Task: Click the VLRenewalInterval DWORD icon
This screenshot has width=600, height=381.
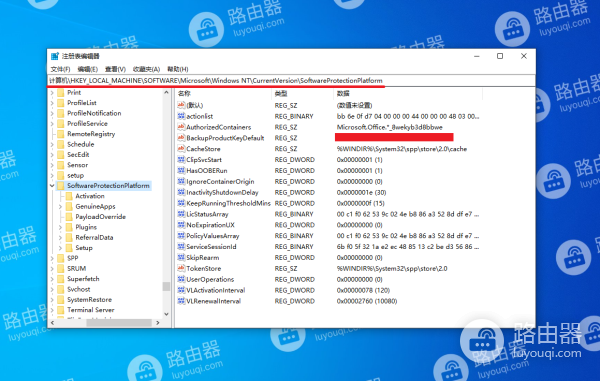Action: (x=181, y=301)
